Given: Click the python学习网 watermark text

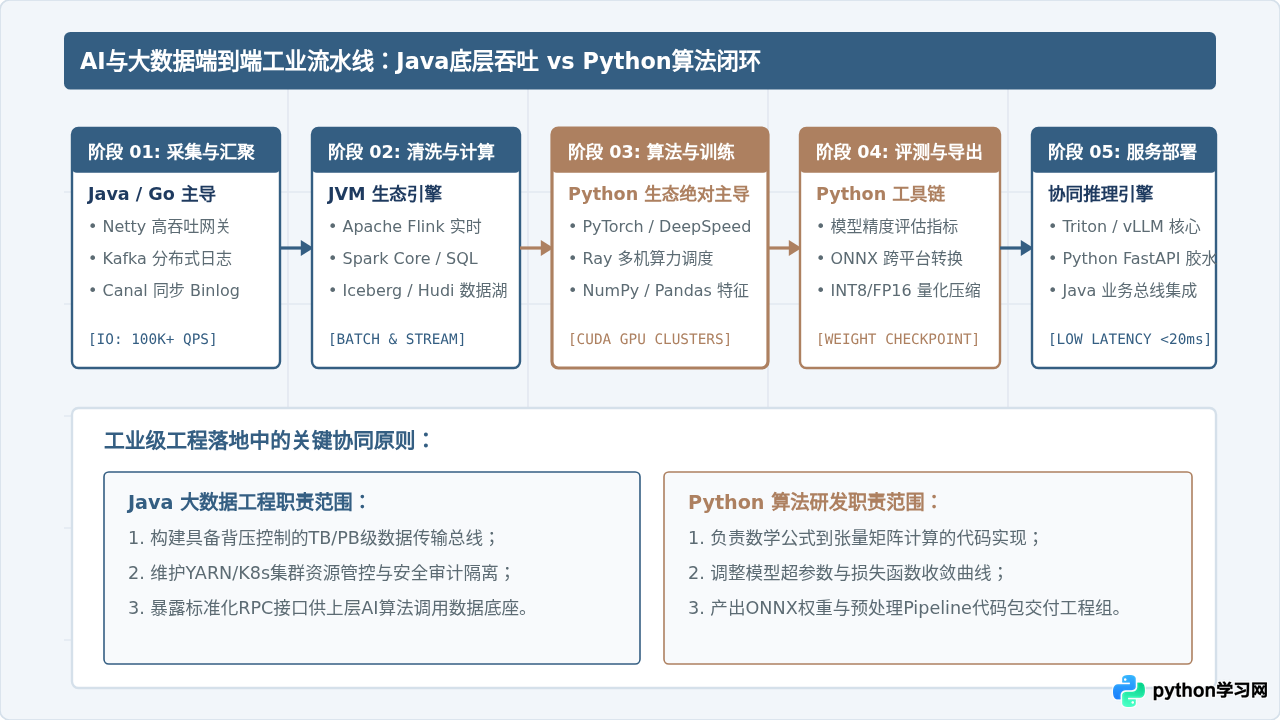Looking at the screenshot, I should (1210, 690).
